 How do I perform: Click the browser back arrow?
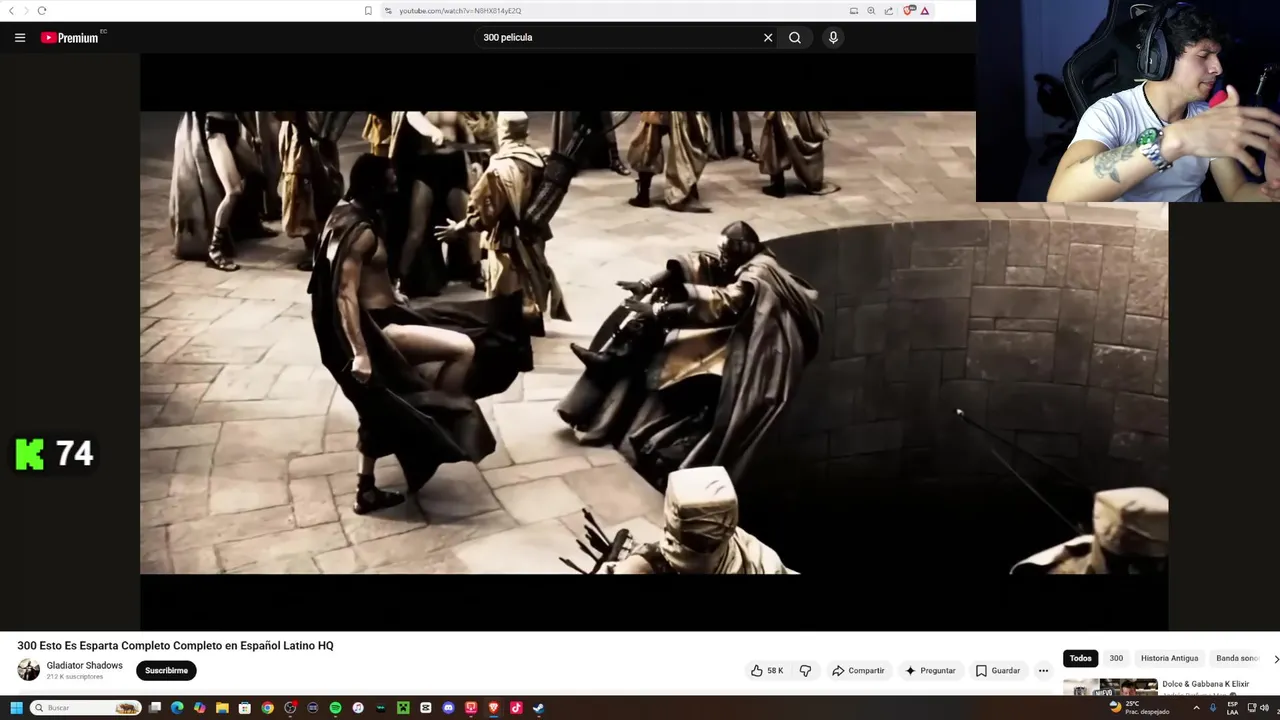coord(12,10)
